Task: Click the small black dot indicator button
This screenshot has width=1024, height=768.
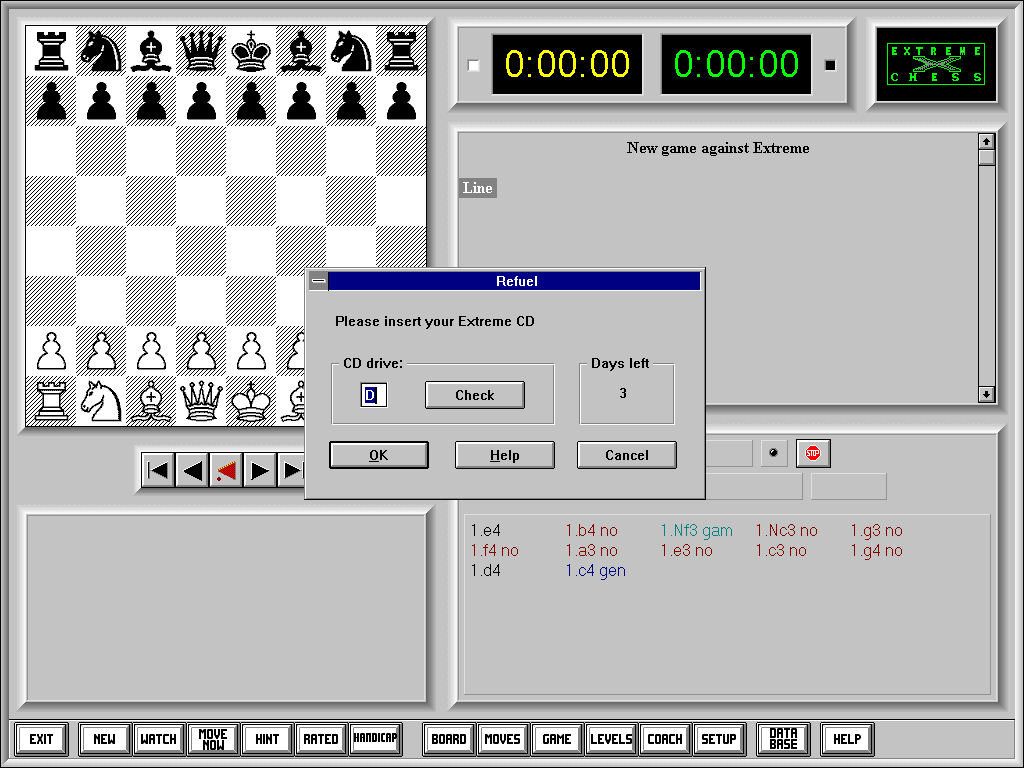Action: pyautogui.click(x=774, y=453)
